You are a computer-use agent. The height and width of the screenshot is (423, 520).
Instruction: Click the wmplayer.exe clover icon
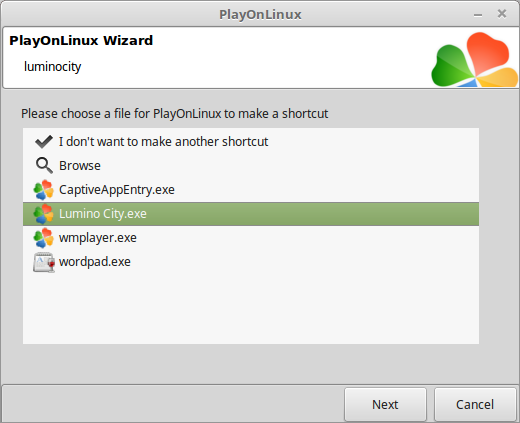point(43,238)
